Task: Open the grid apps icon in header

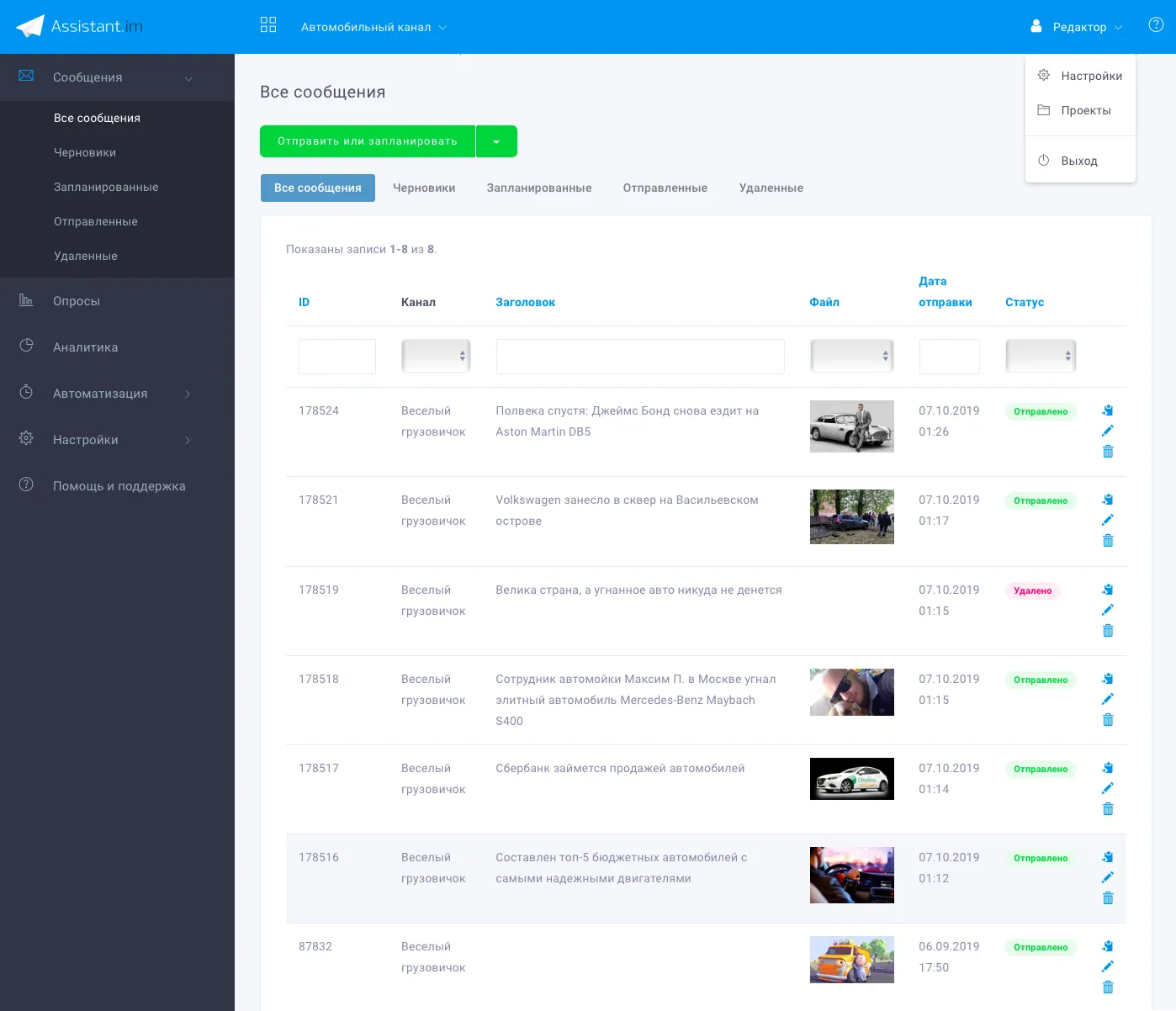Action: click(268, 25)
